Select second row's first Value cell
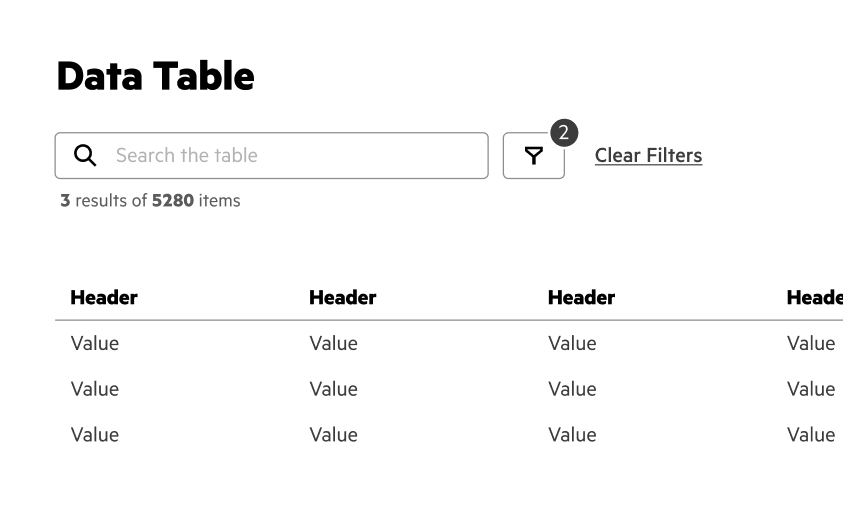 (95, 389)
